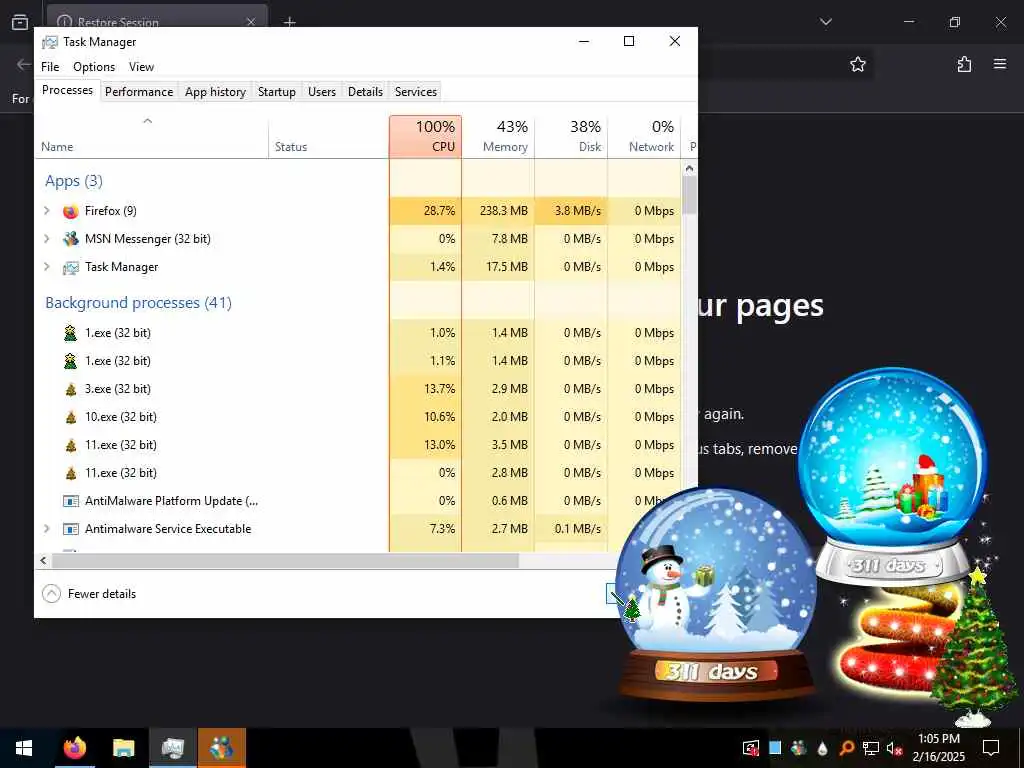The width and height of the screenshot is (1024, 768).
Task: Click the Windows update alert tray icon
Action: click(751, 748)
